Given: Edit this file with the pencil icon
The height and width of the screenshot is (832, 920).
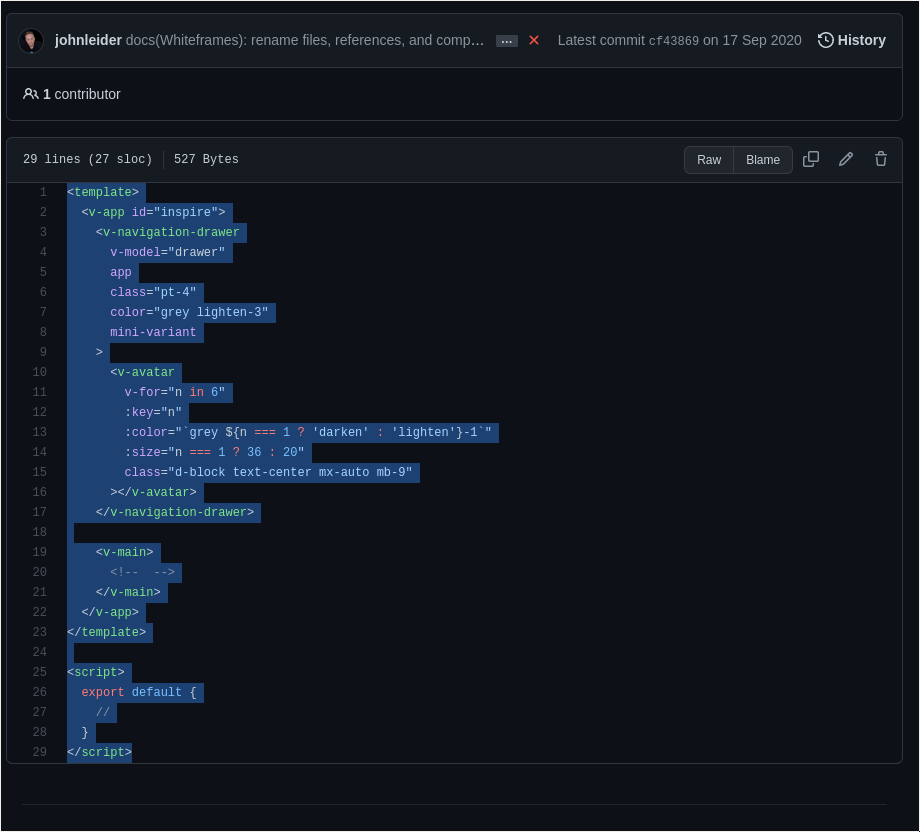Looking at the screenshot, I should [845, 159].
